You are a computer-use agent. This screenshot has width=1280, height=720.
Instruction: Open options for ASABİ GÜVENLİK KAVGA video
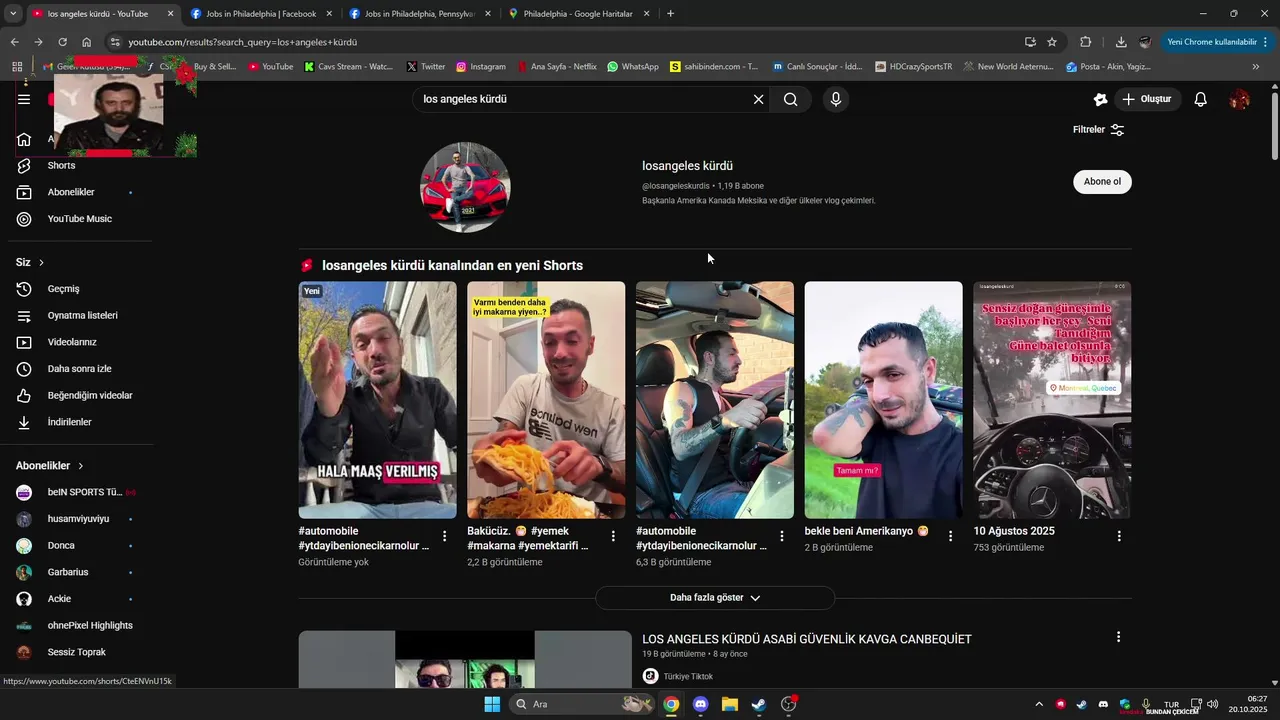pyautogui.click(x=1118, y=637)
